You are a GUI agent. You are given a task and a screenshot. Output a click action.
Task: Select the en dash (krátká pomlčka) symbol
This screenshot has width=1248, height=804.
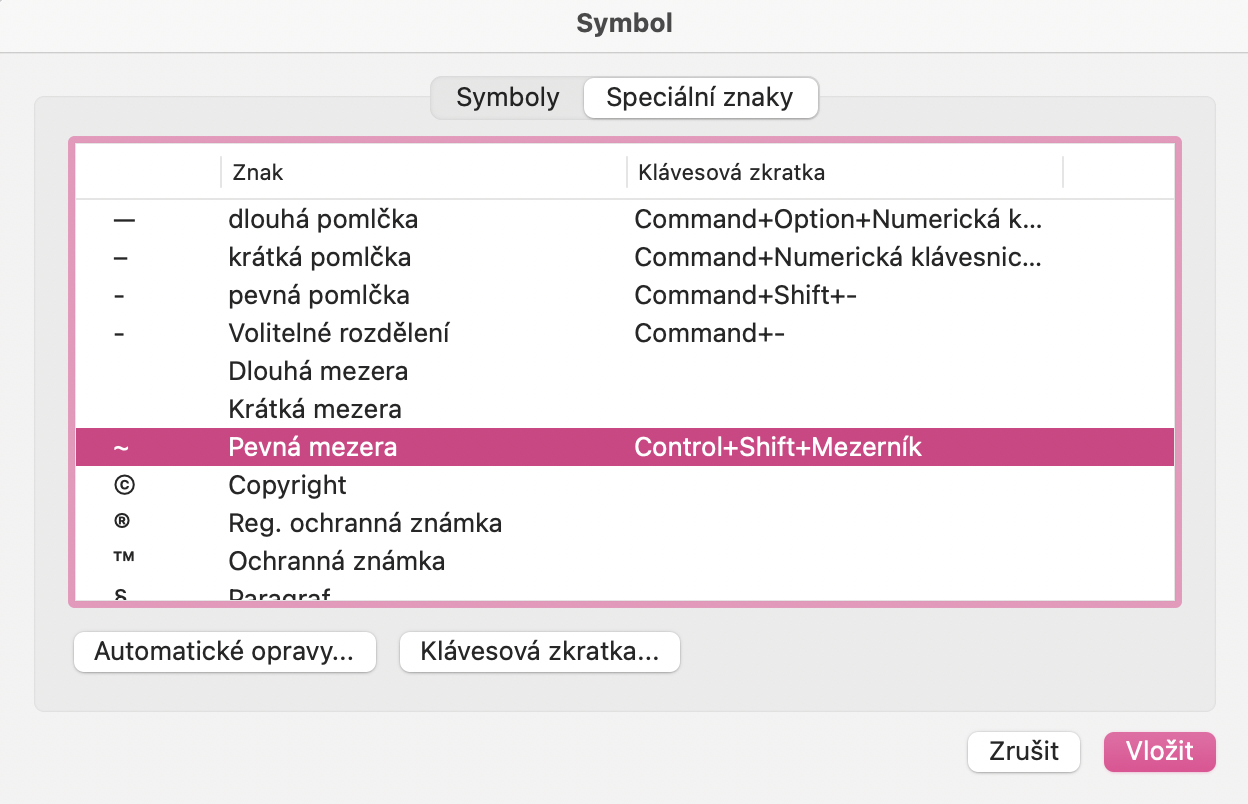315,257
